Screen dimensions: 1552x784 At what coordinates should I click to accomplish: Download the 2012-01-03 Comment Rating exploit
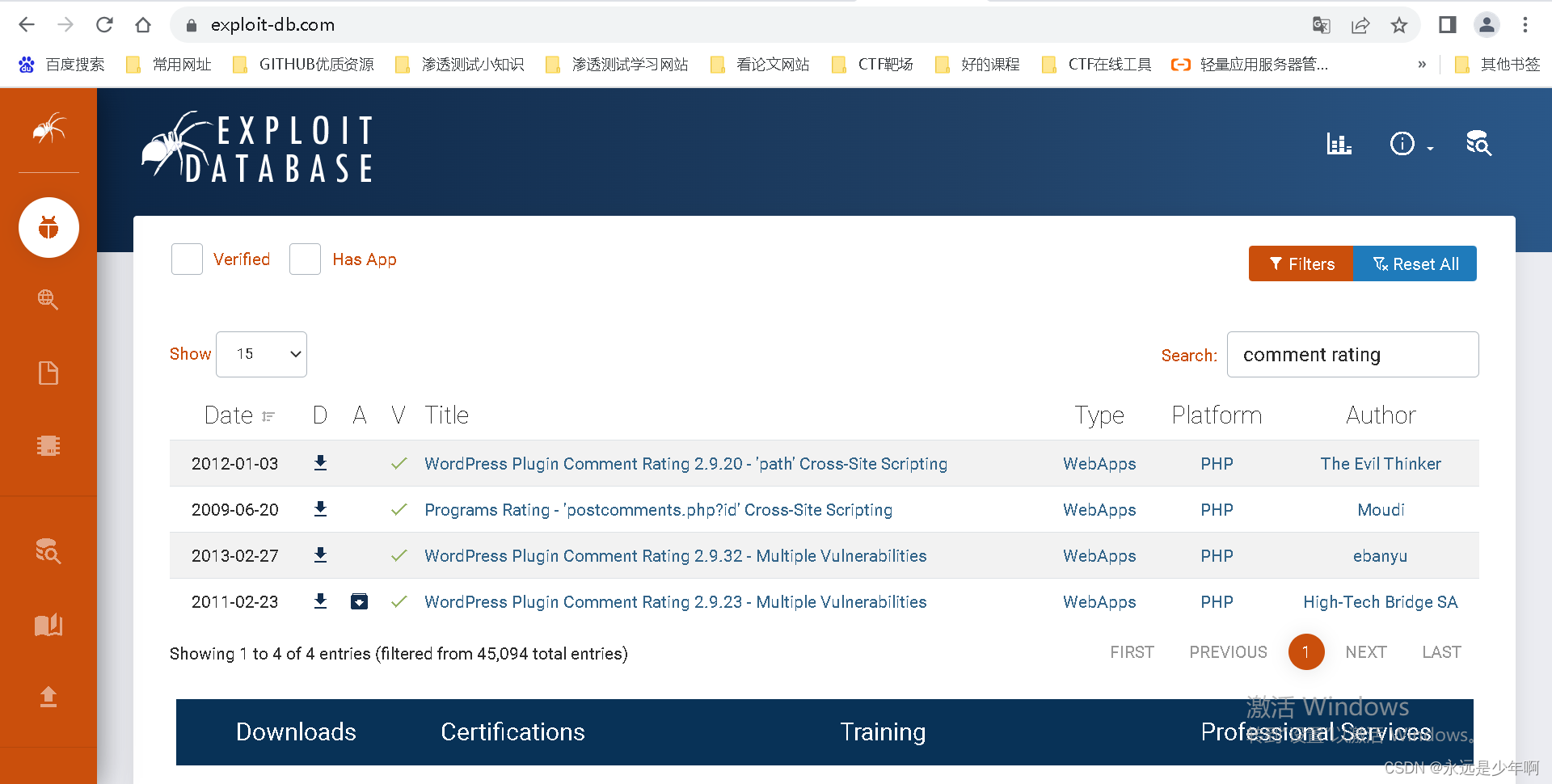320,462
